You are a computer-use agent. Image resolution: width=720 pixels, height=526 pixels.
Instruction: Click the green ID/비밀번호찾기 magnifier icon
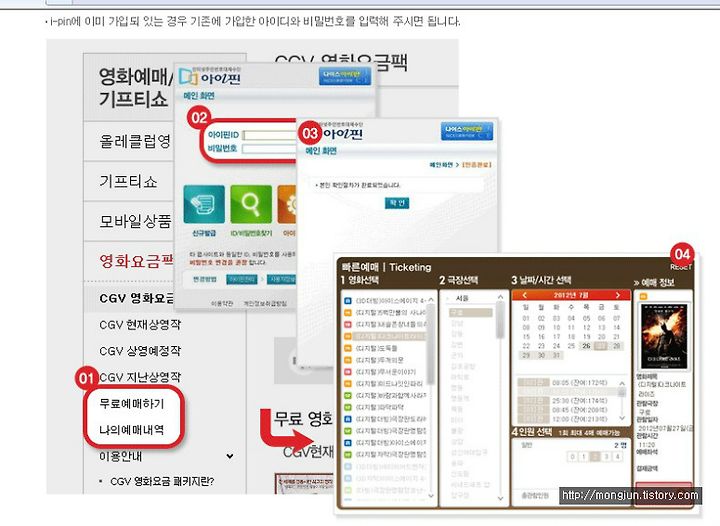pos(251,204)
